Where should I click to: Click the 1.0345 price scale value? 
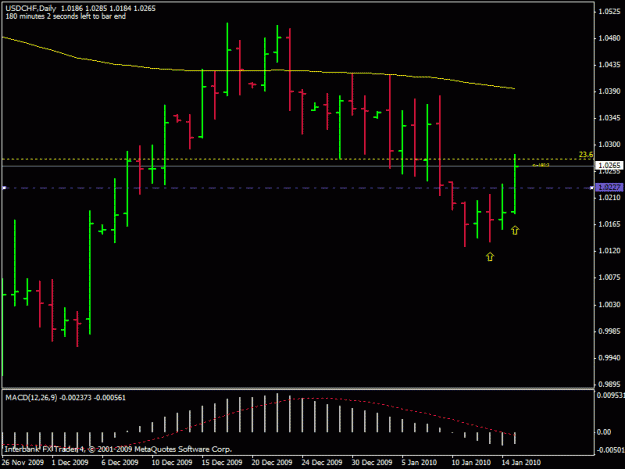(x=610, y=118)
